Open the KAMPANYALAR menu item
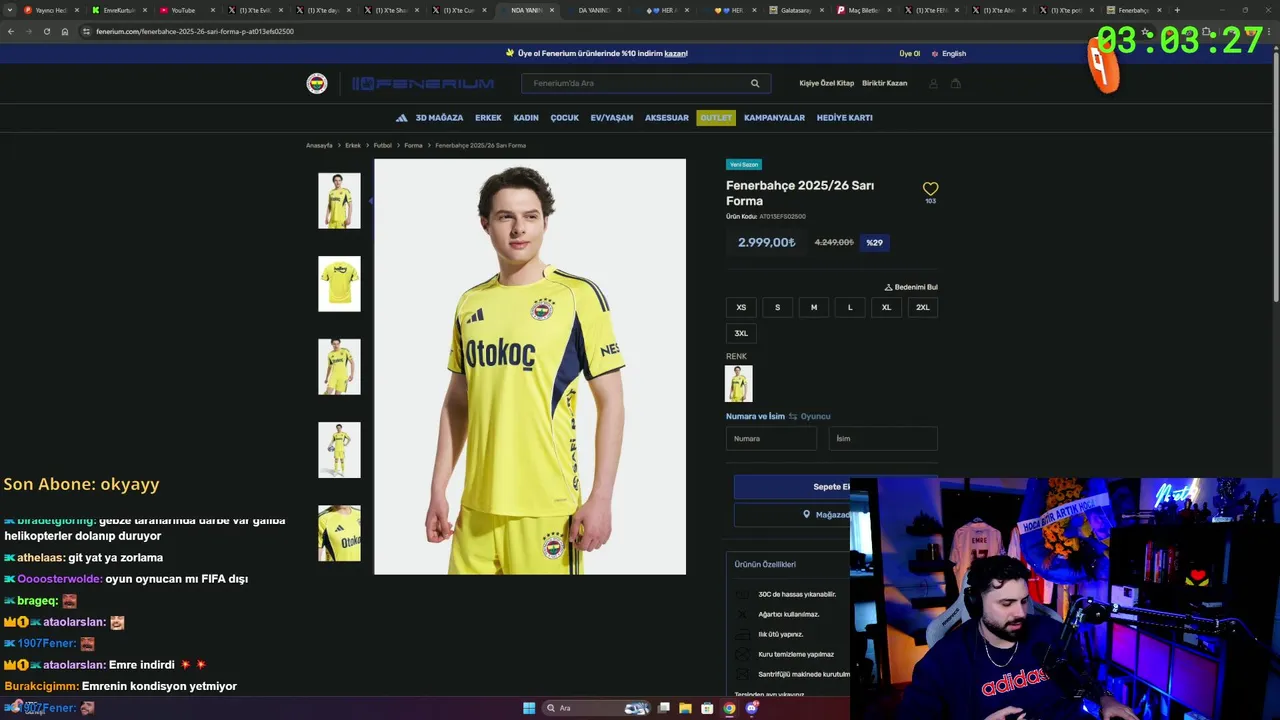This screenshot has height=720, width=1280. pos(774,118)
